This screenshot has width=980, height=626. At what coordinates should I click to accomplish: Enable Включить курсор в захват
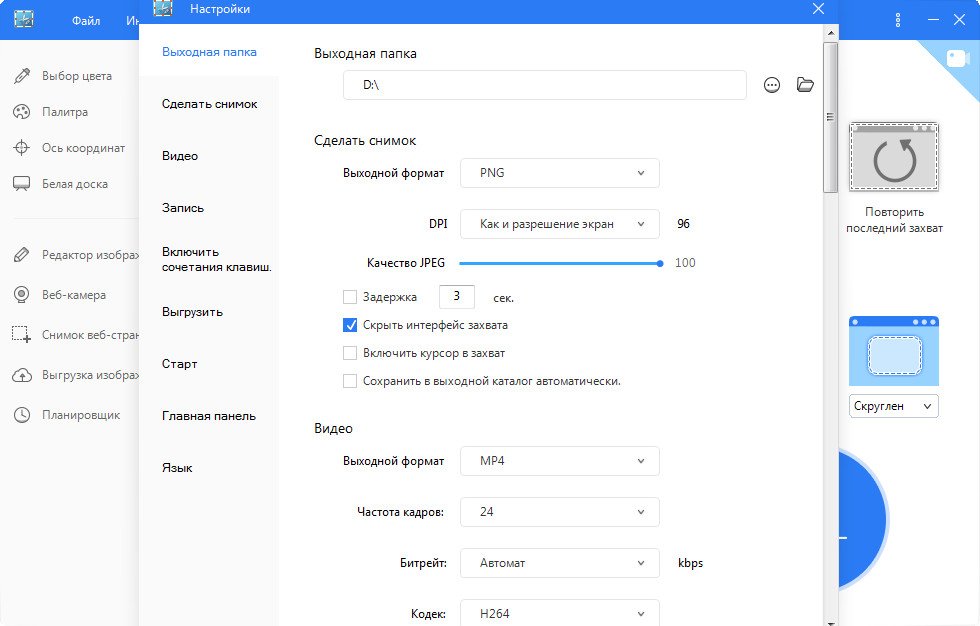pos(350,353)
